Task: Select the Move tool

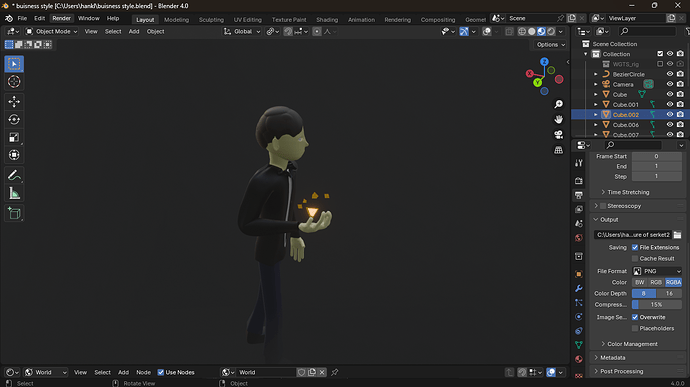Action: point(14,102)
